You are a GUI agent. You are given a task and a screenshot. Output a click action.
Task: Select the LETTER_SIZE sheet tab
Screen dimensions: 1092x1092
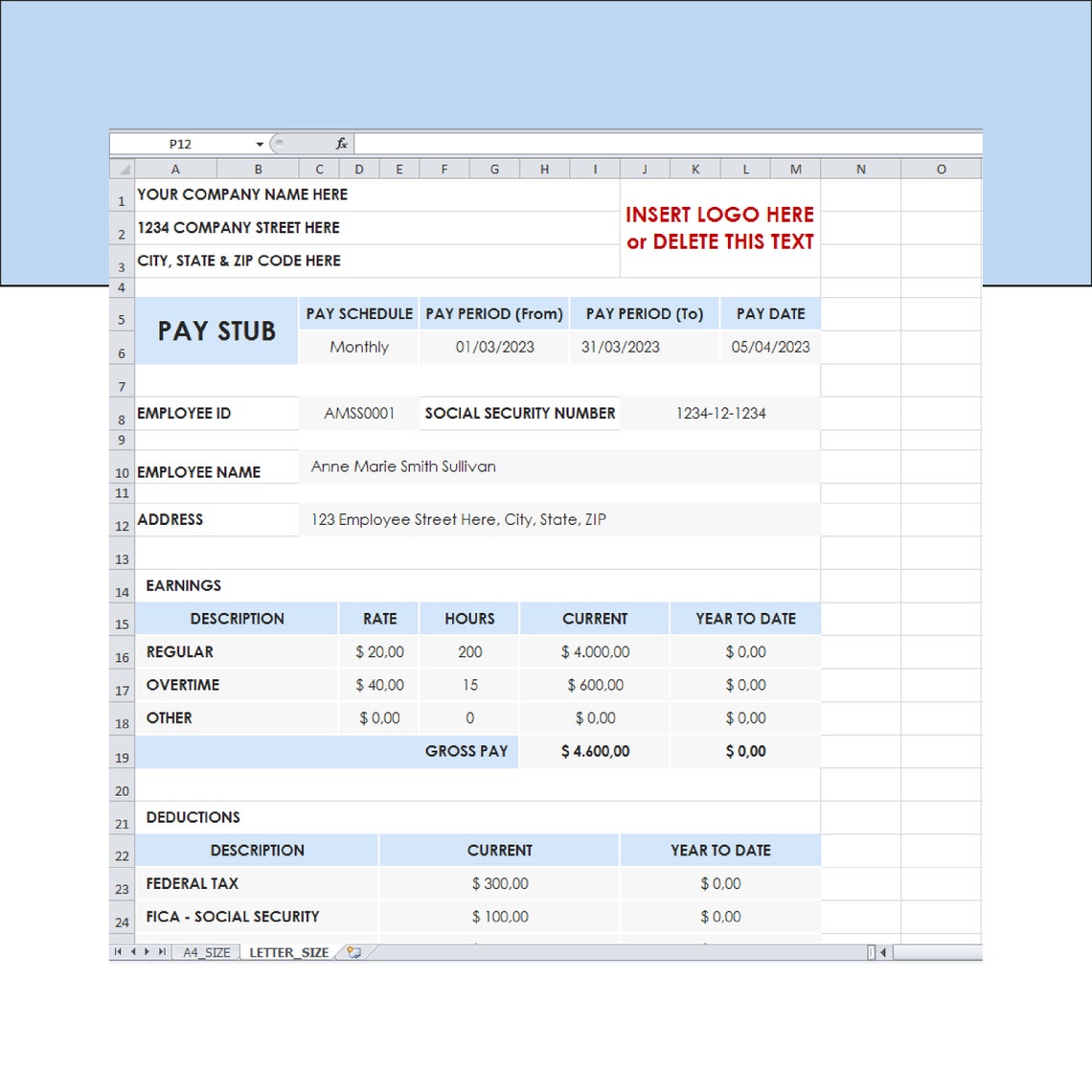tap(287, 951)
